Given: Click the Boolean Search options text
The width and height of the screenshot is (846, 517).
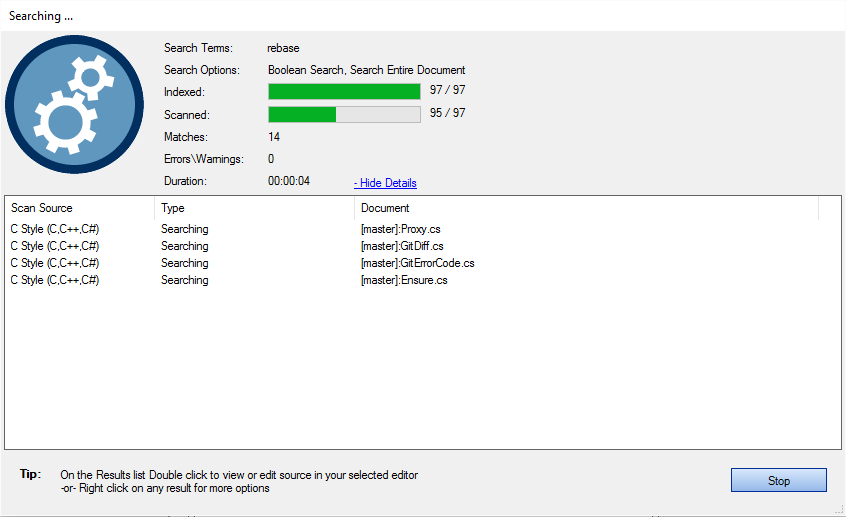Looking at the screenshot, I should (x=366, y=70).
